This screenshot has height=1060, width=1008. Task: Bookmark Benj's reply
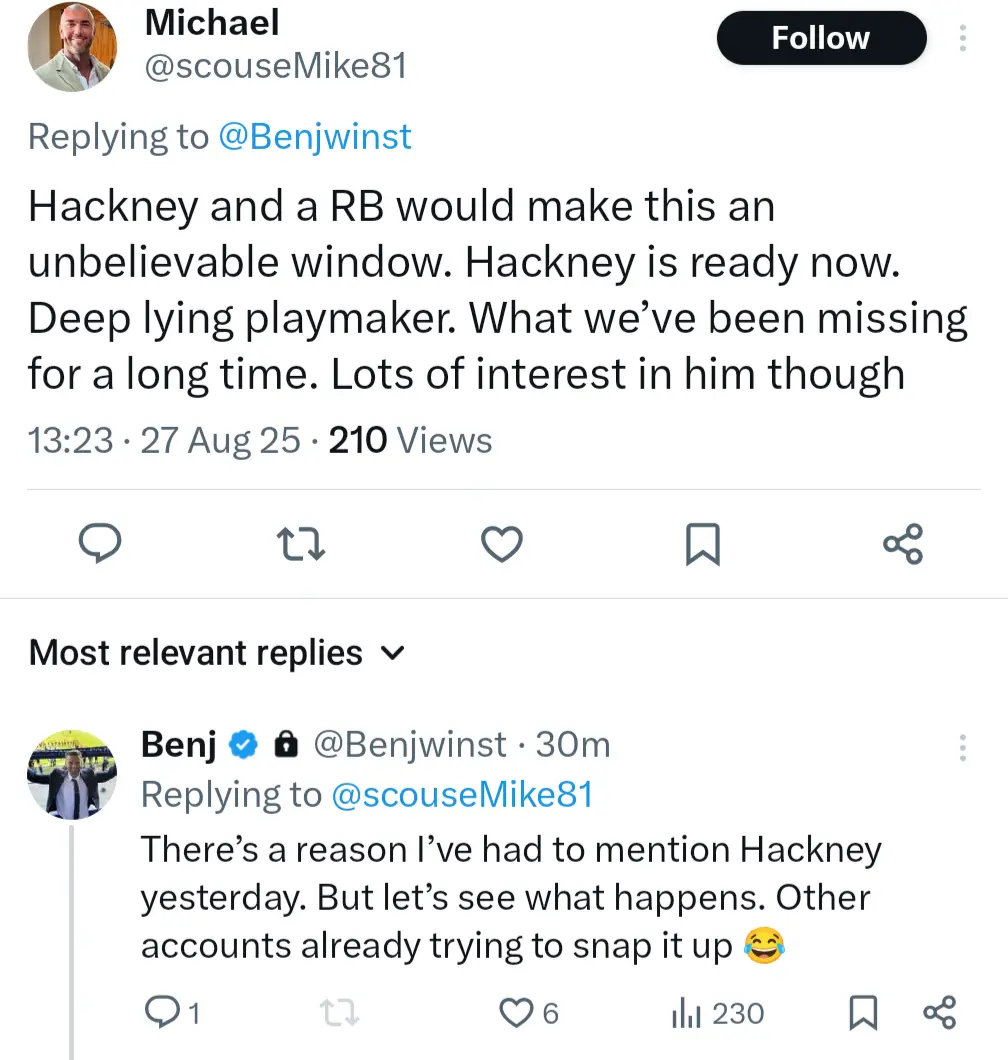(x=861, y=1014)
